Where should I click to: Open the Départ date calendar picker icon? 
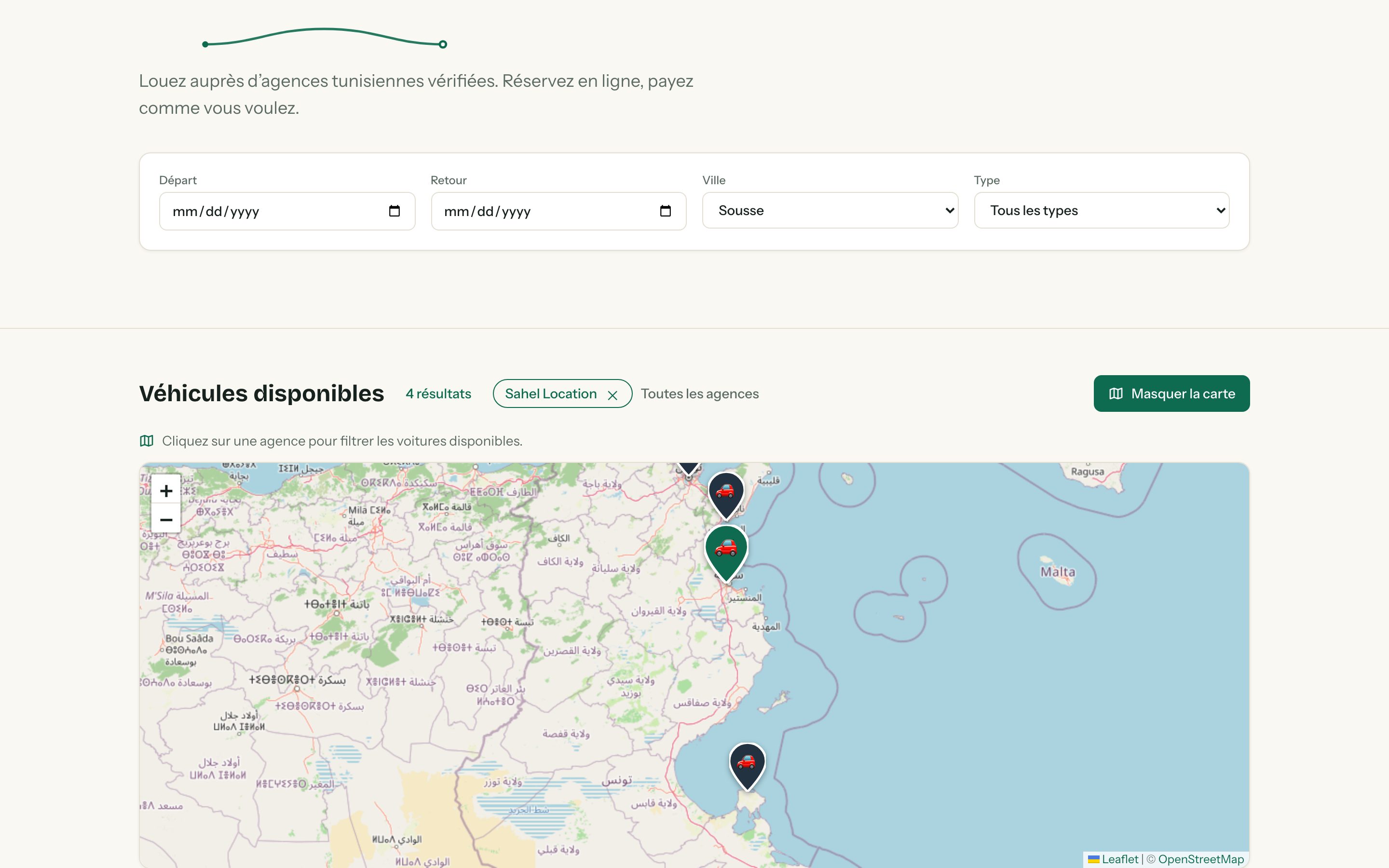click(x=395, y=211)
